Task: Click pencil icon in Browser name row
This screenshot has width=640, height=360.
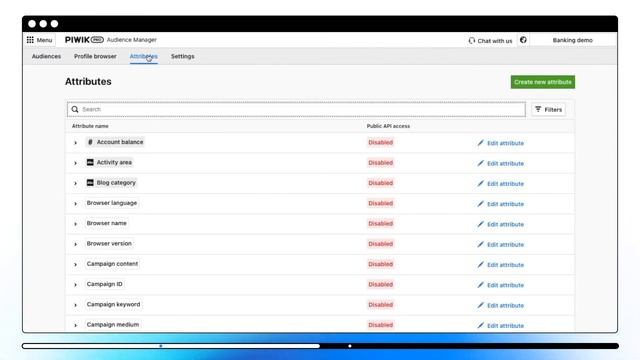Action: (480, 224)
